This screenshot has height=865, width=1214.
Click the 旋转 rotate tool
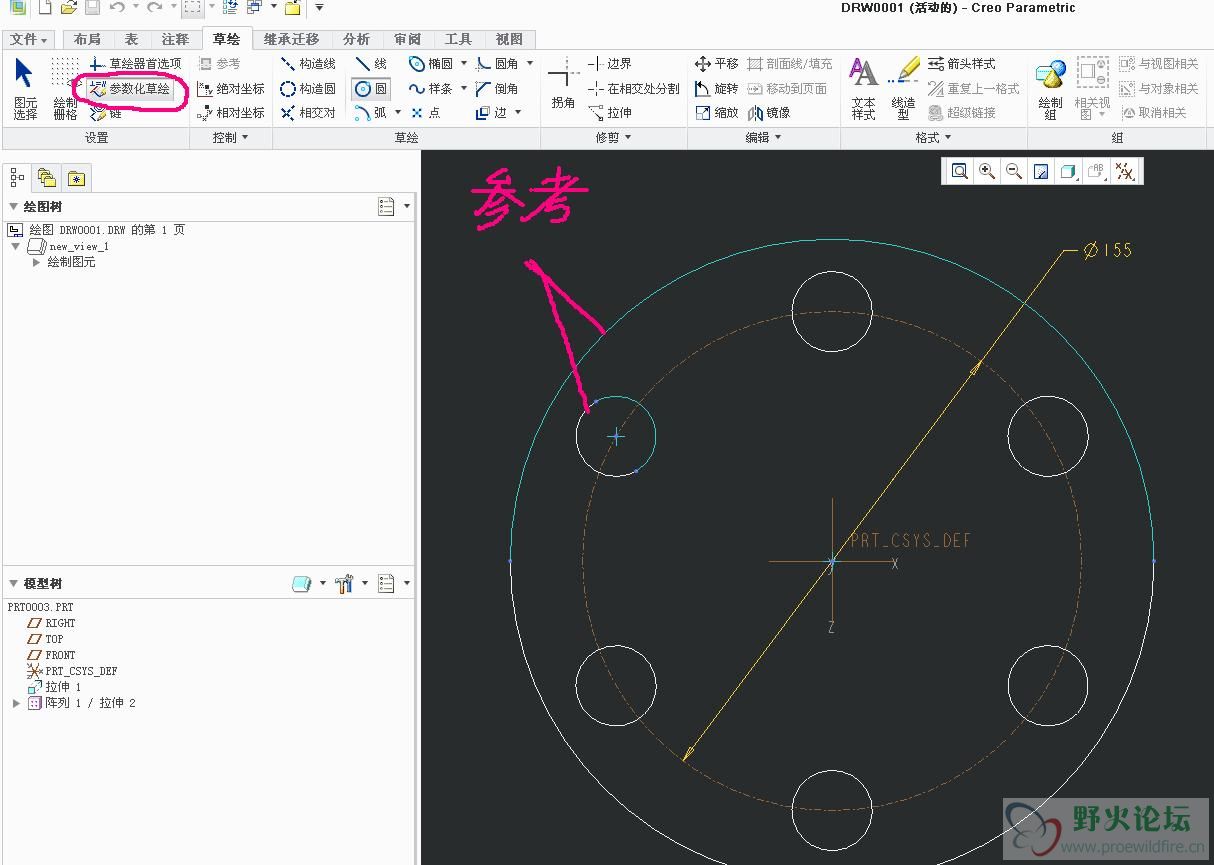tap(716, 89)
